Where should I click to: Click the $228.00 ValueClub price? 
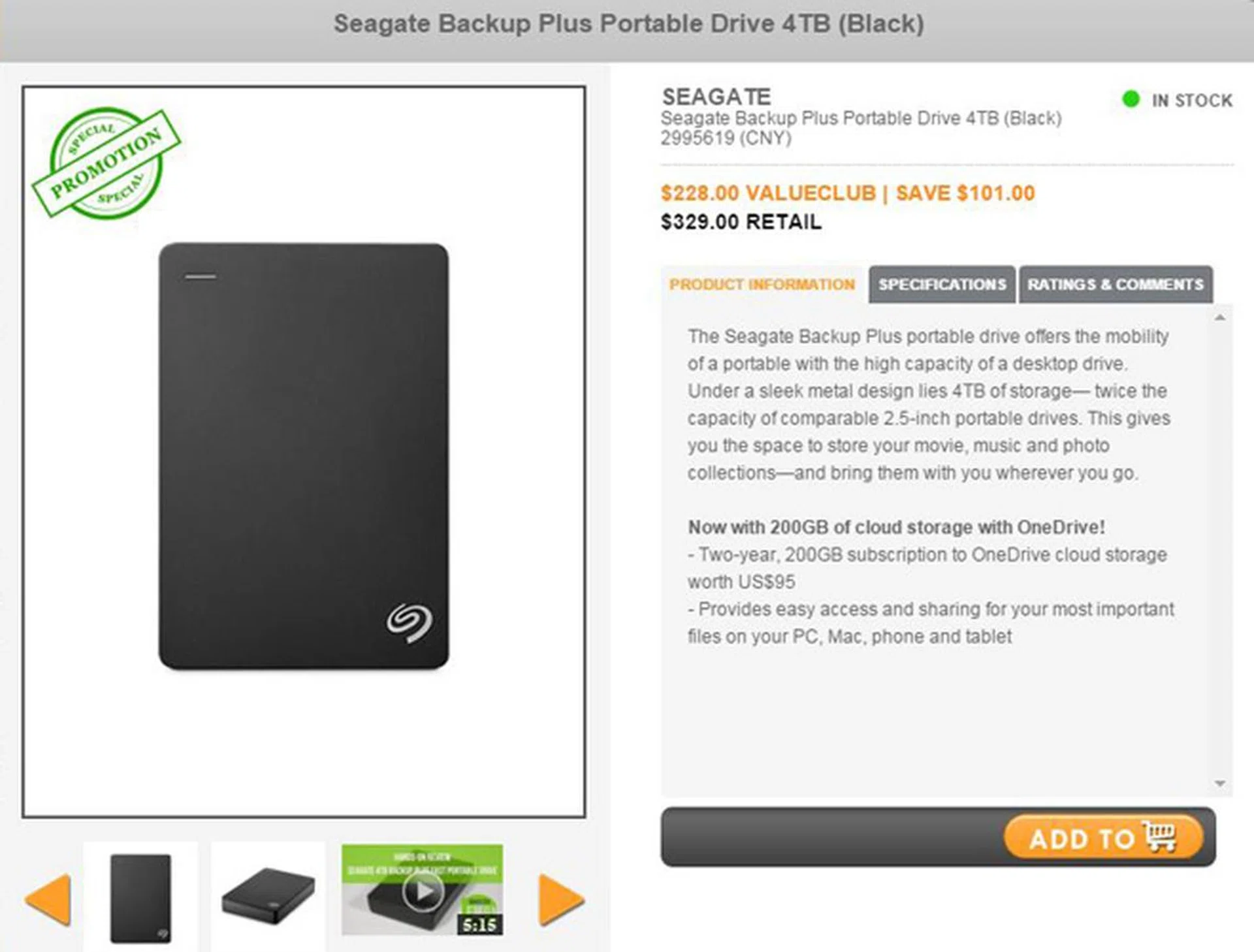point(767,193)
